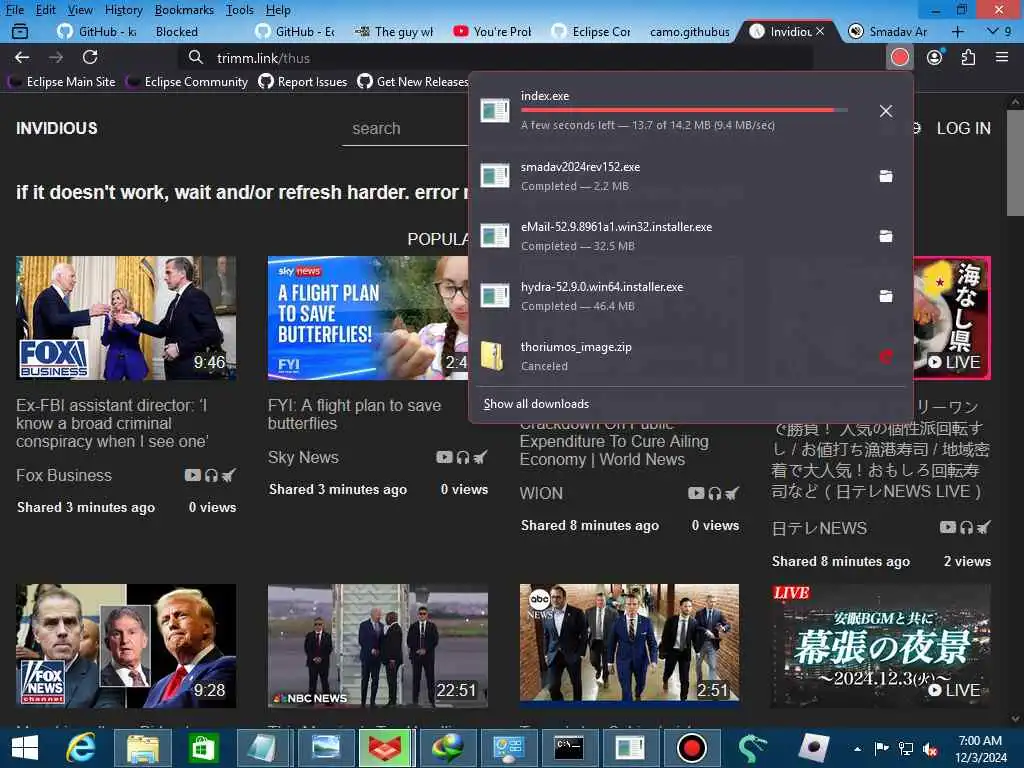
Task: Reload the current page
Action: (x=90, y=57)
